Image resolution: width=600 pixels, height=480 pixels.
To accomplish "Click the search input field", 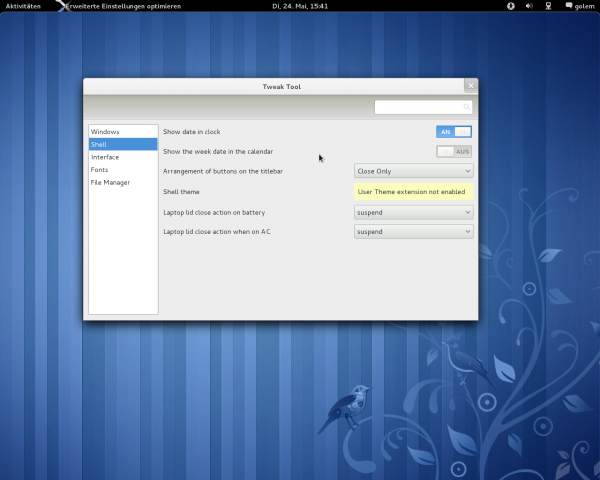I will 418,107.
